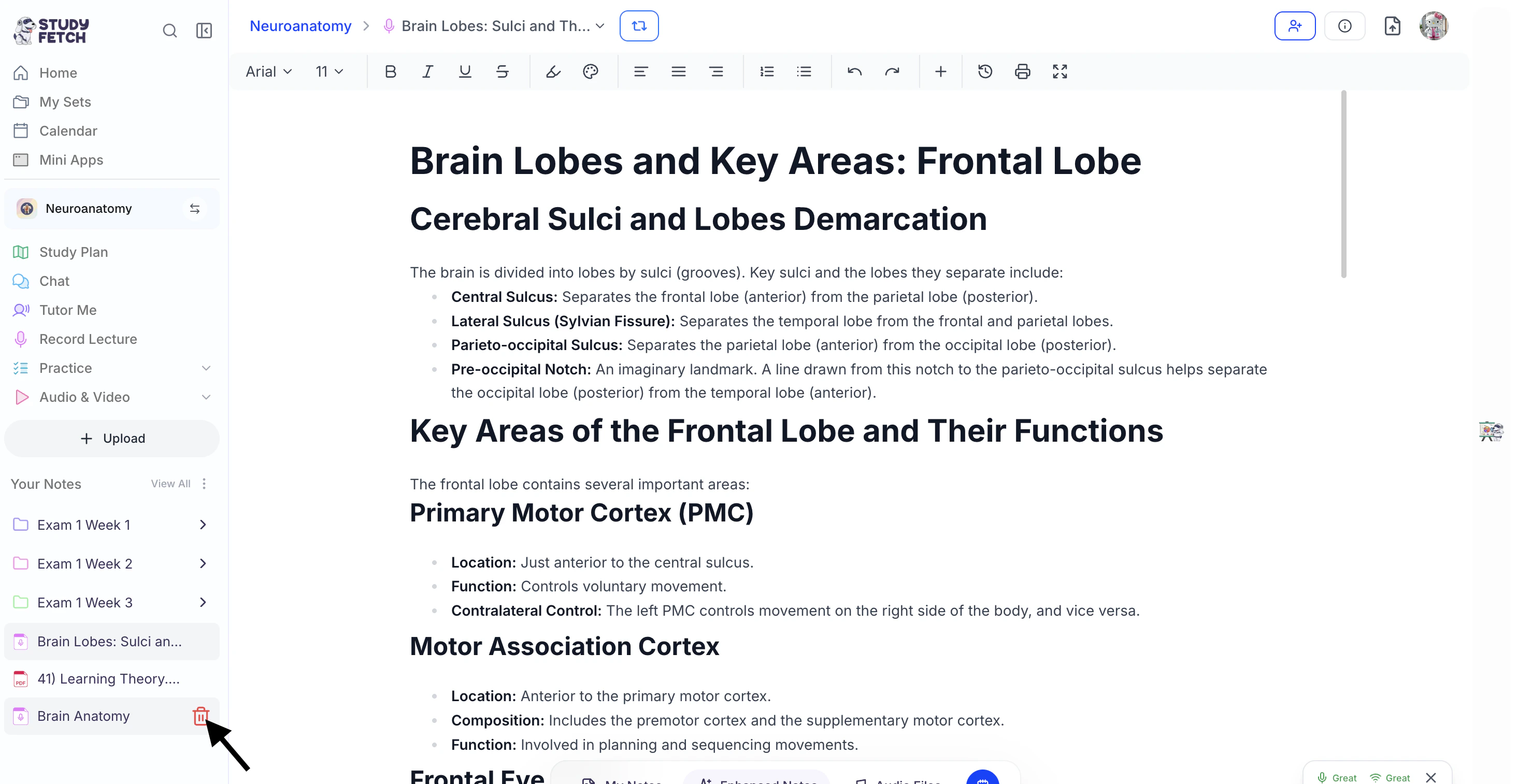Viewport: 1518px width, 784px height.
Task: Print the document using printer icon
Action: click(1022, 71)
